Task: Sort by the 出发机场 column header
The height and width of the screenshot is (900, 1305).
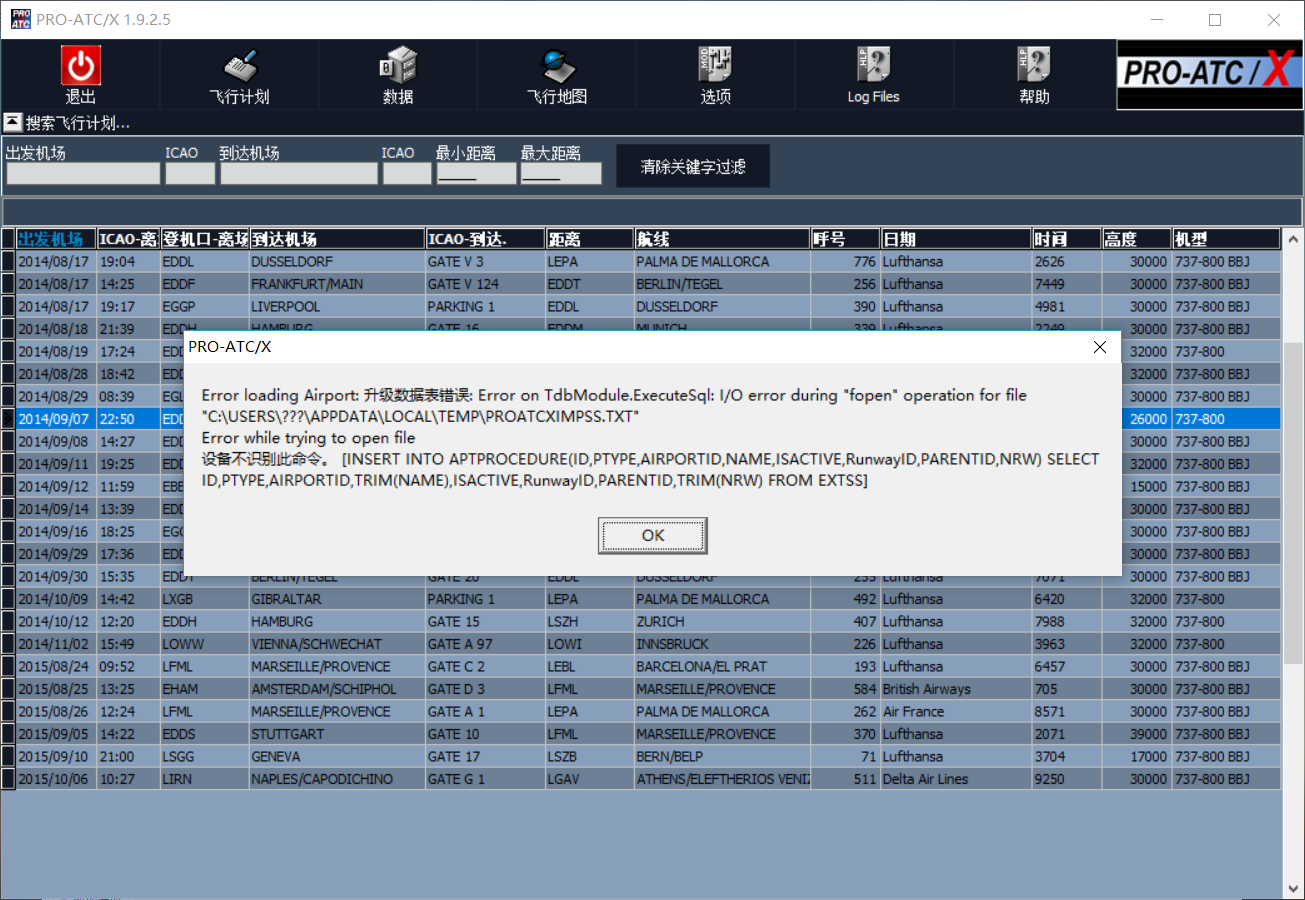Action: click(x=56, y=239)
